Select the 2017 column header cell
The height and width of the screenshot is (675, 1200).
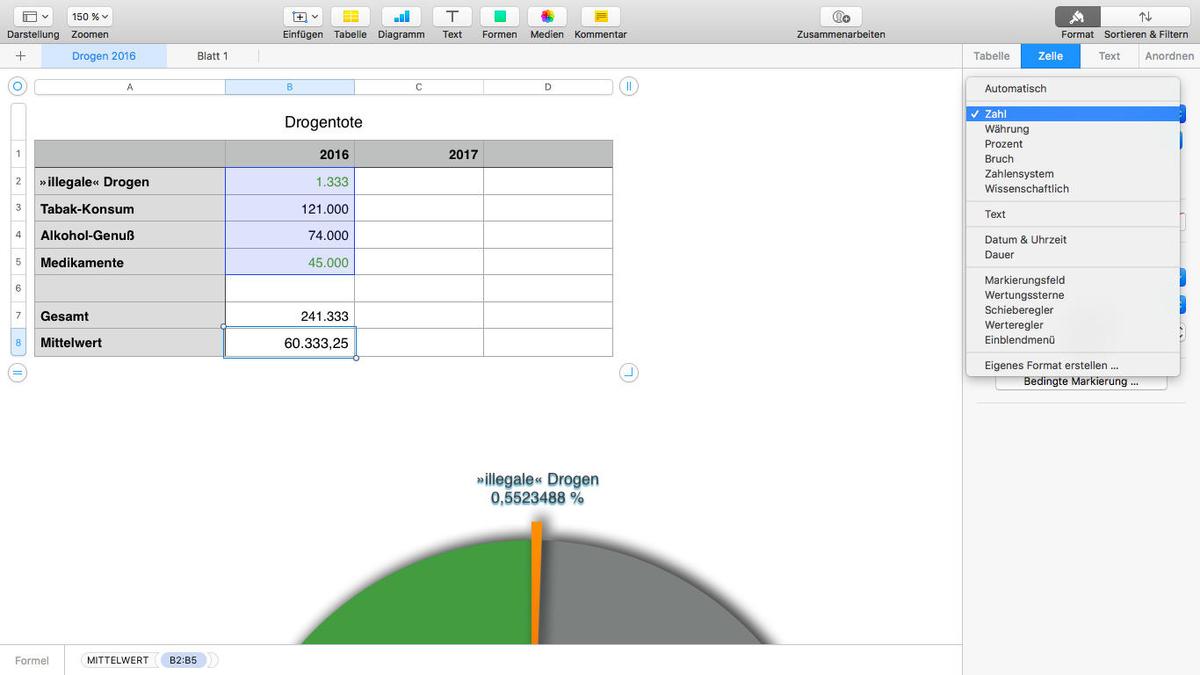(419, 155)
